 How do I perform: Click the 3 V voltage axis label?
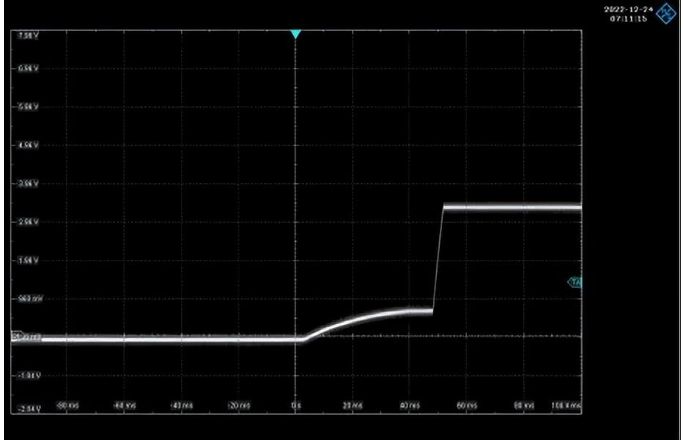(28, 184)
